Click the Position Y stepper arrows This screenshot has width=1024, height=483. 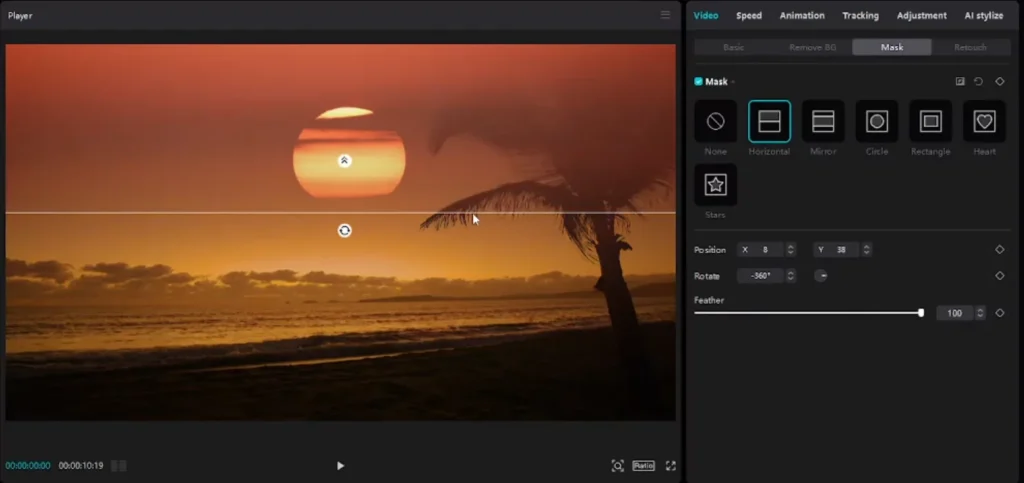pos(867,249)
